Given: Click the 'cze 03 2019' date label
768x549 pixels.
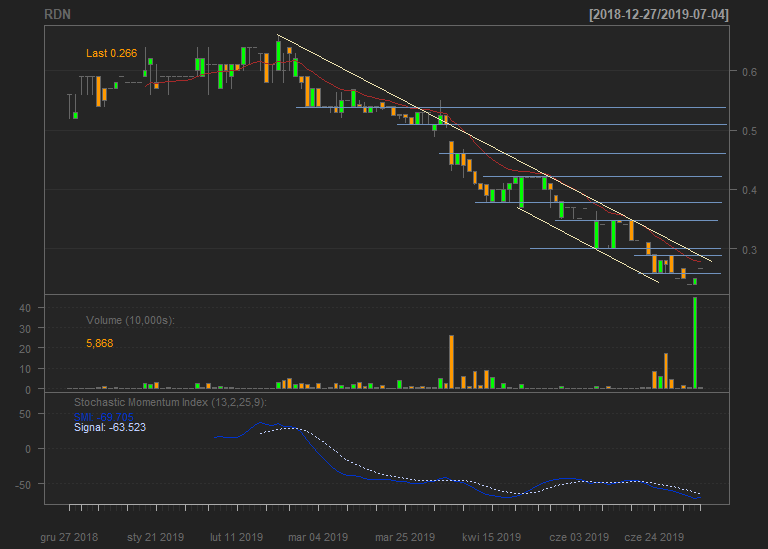Looking at the screenshot, I should (579, 537).
